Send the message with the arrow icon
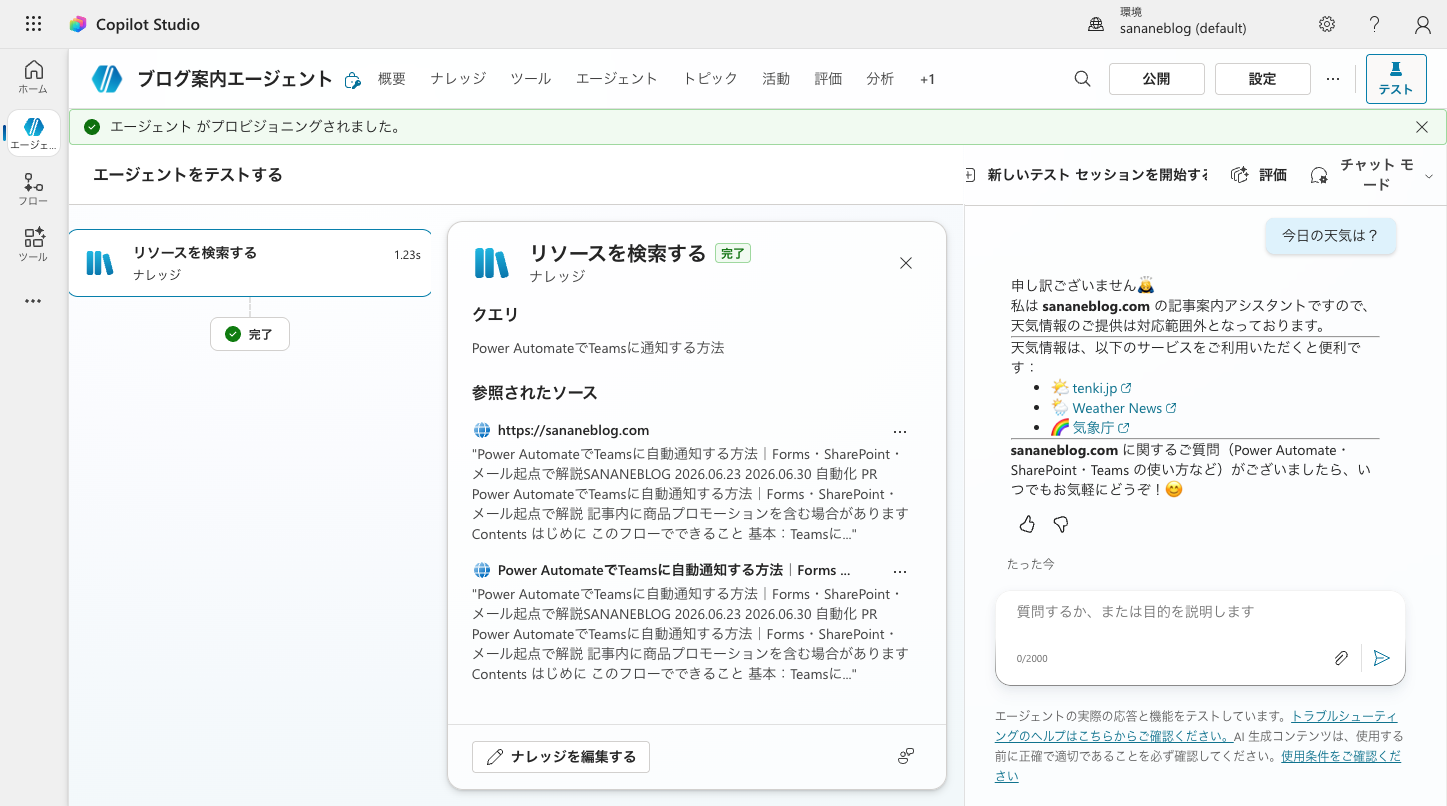The width and height of the screenshot is (1447, 806). click(x=1381, y=658)
